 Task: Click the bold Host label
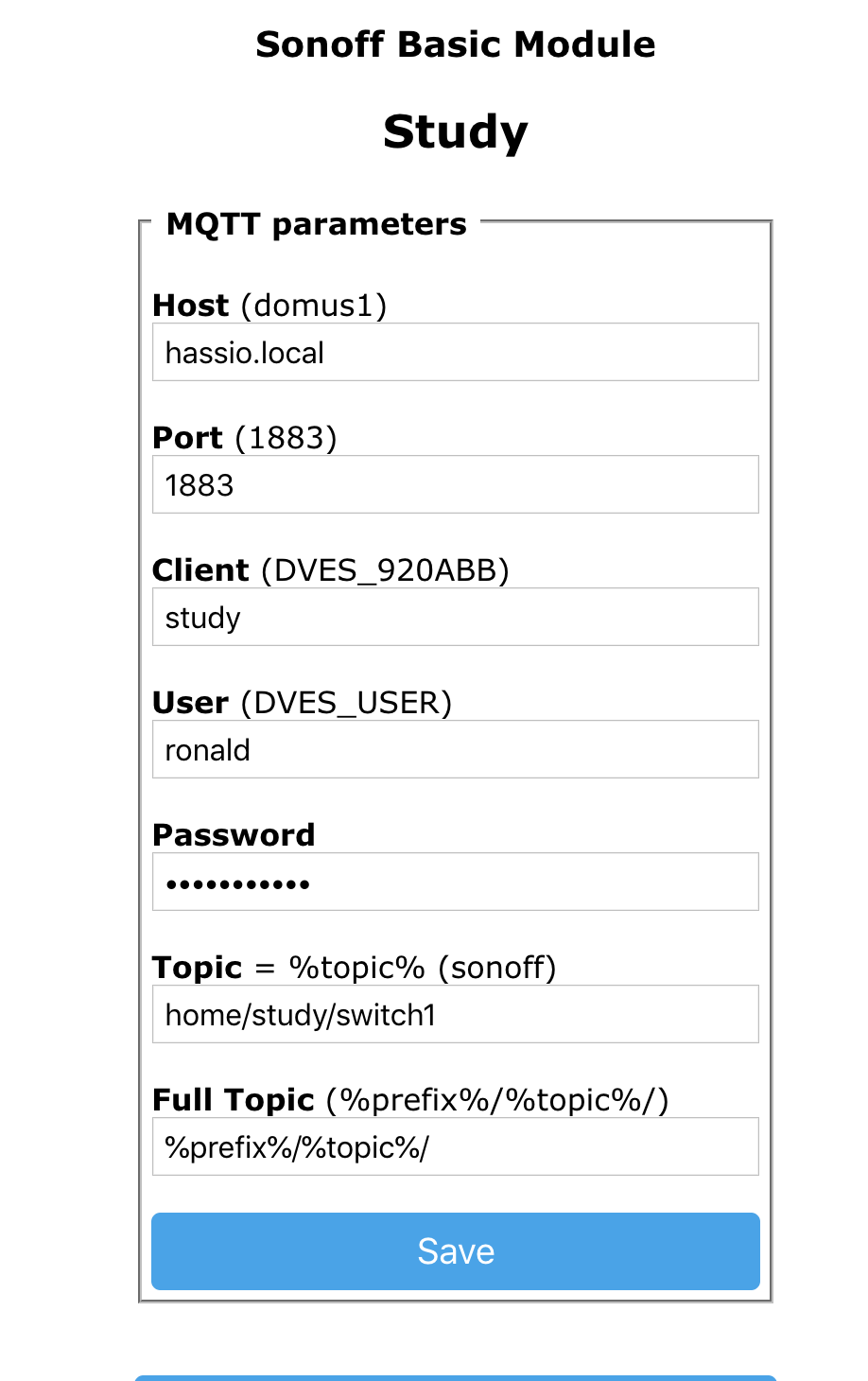(x=190, y=306)
